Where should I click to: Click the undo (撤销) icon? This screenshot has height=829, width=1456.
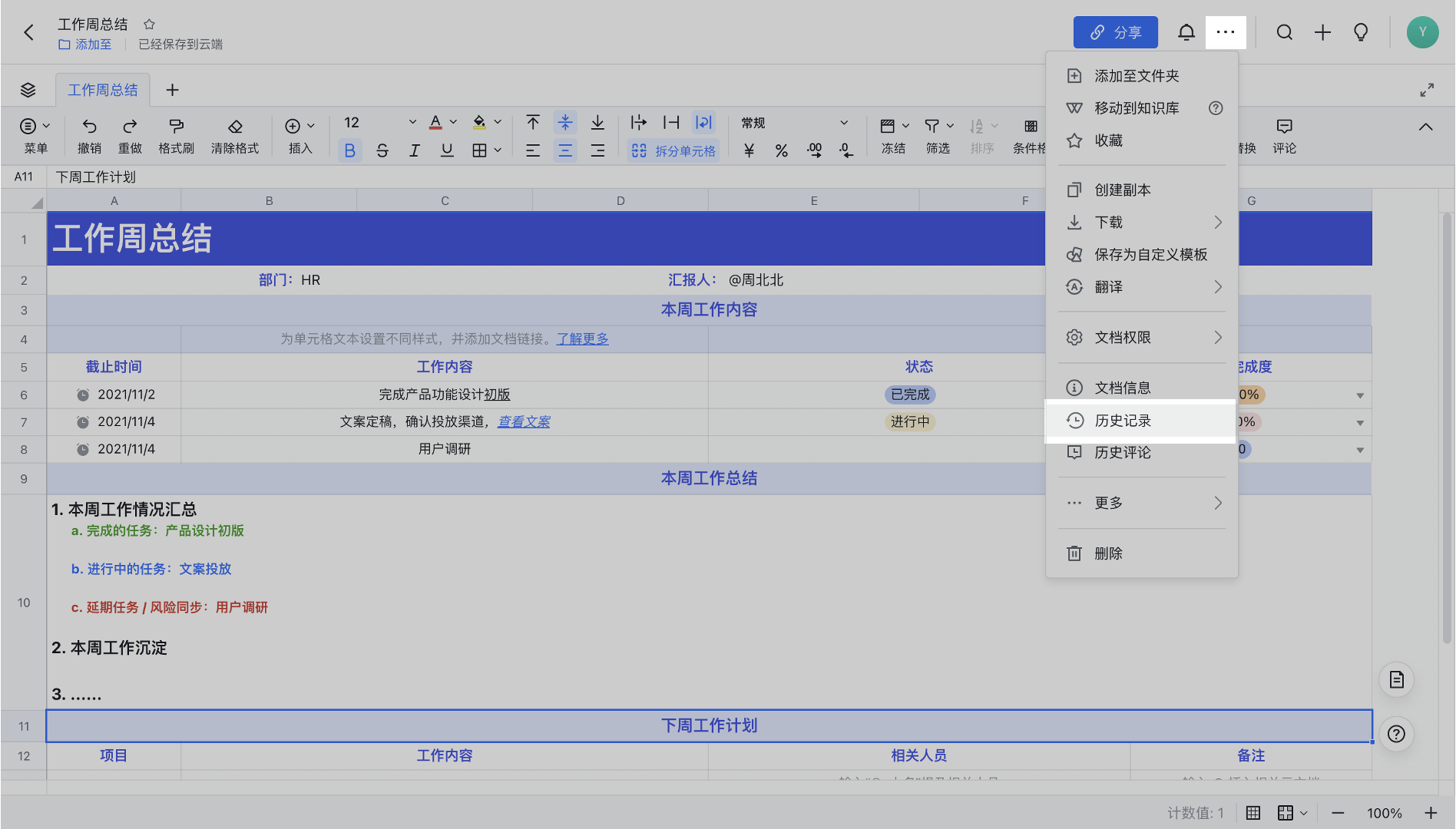pyautogui.click(x=89, y=126)
